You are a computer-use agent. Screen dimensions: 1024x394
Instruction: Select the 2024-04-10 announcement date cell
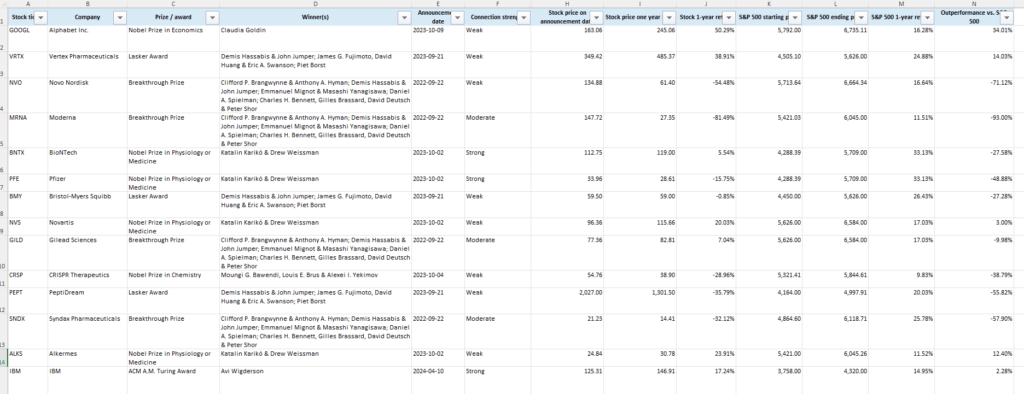tap(438, 380)
